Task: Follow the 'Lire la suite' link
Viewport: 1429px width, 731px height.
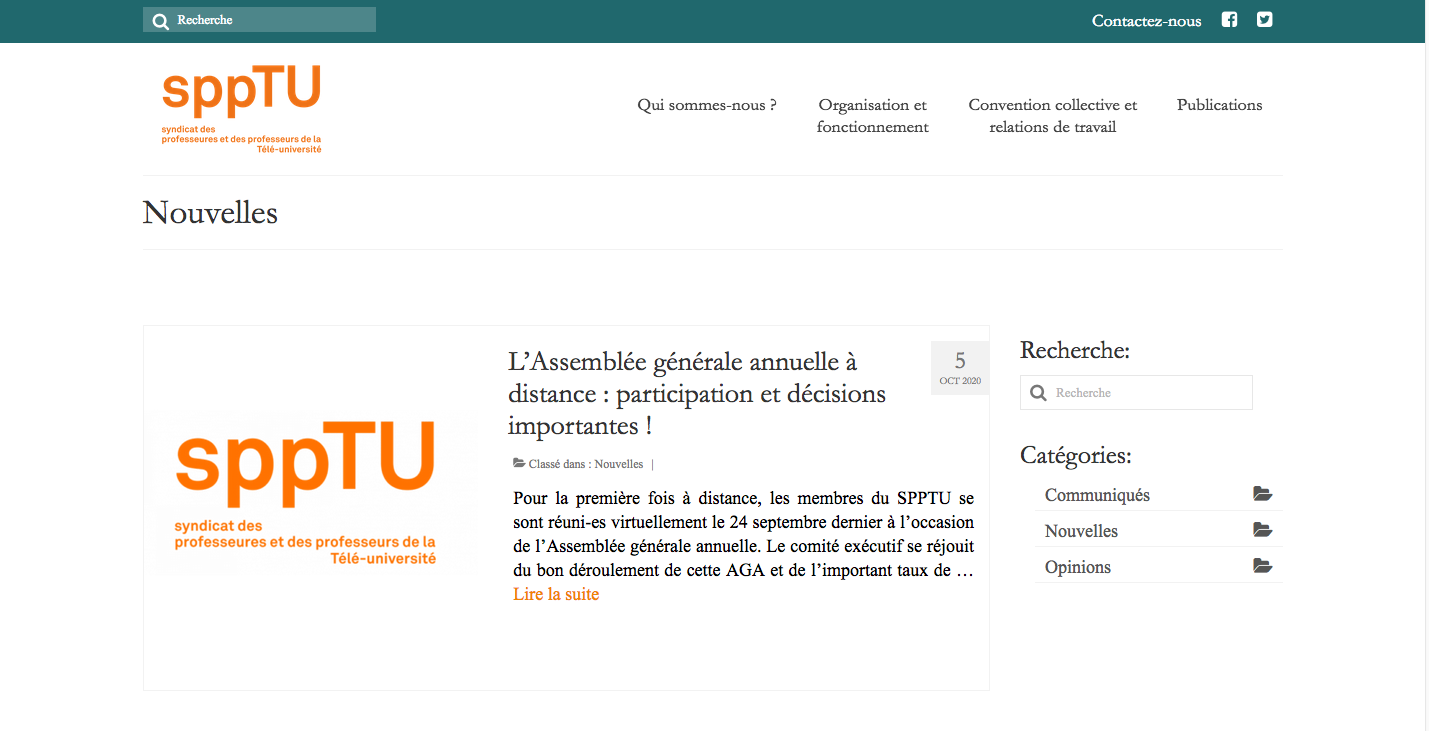Action: [x=556, y=594]
